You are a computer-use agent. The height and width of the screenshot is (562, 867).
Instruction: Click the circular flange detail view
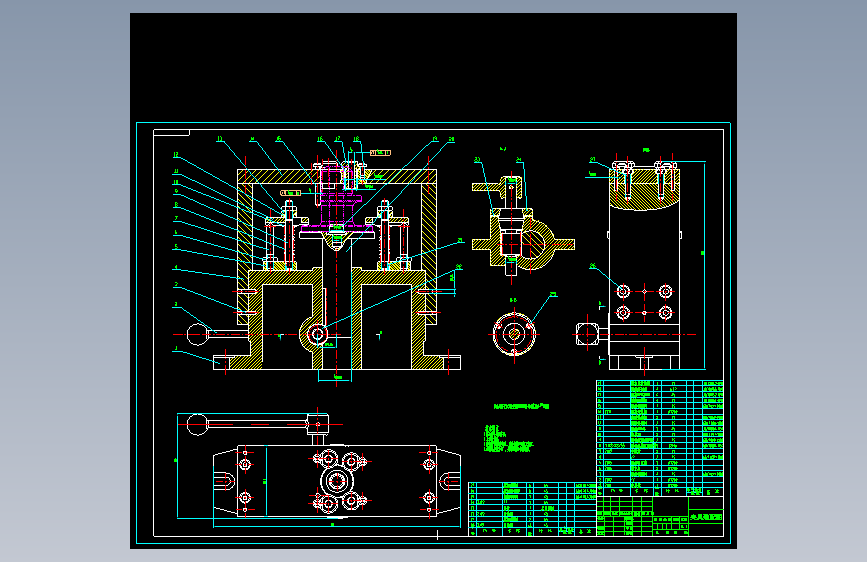click(514, 334)
